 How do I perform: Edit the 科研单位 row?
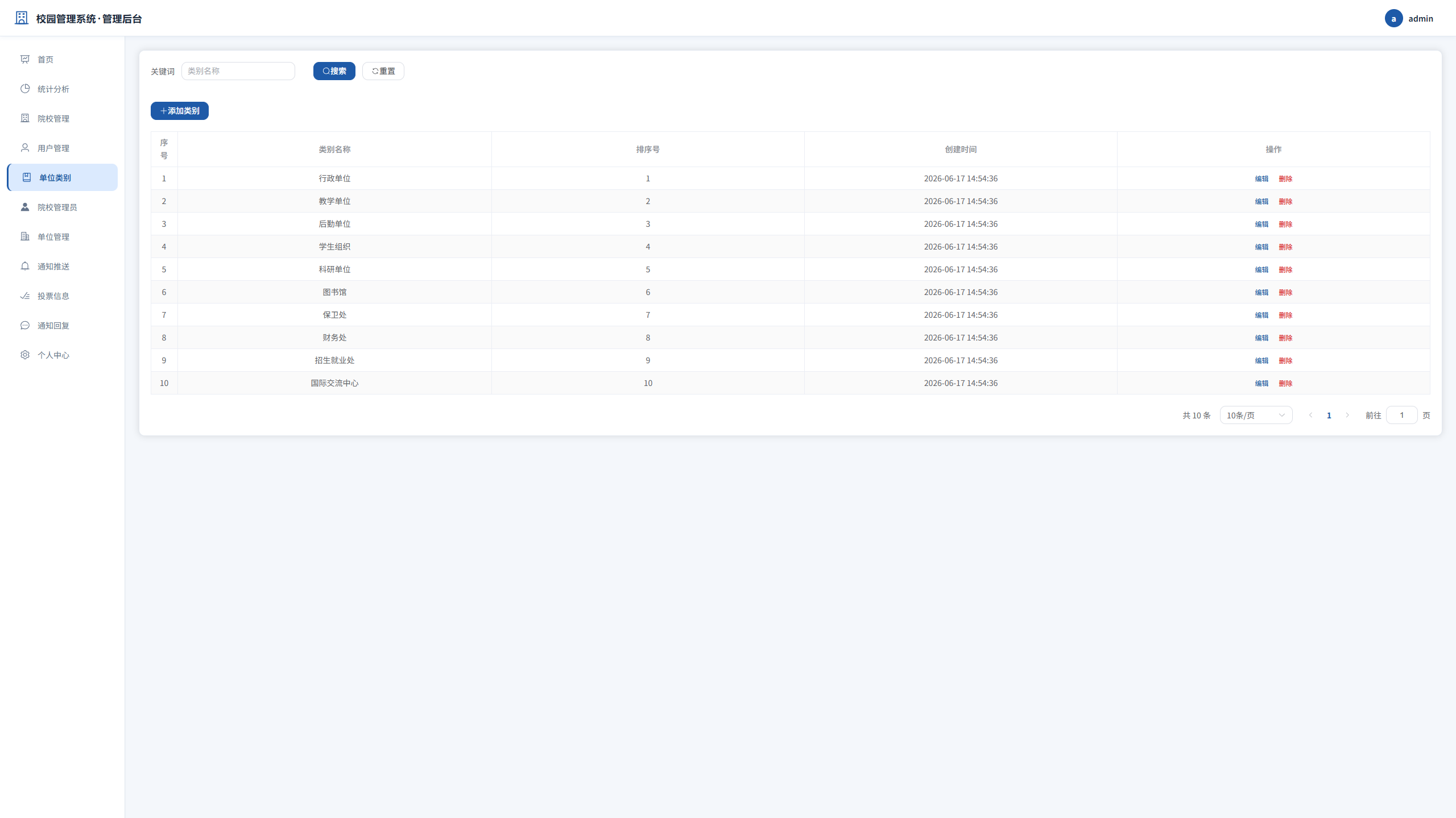click(x=1261, y=269)
